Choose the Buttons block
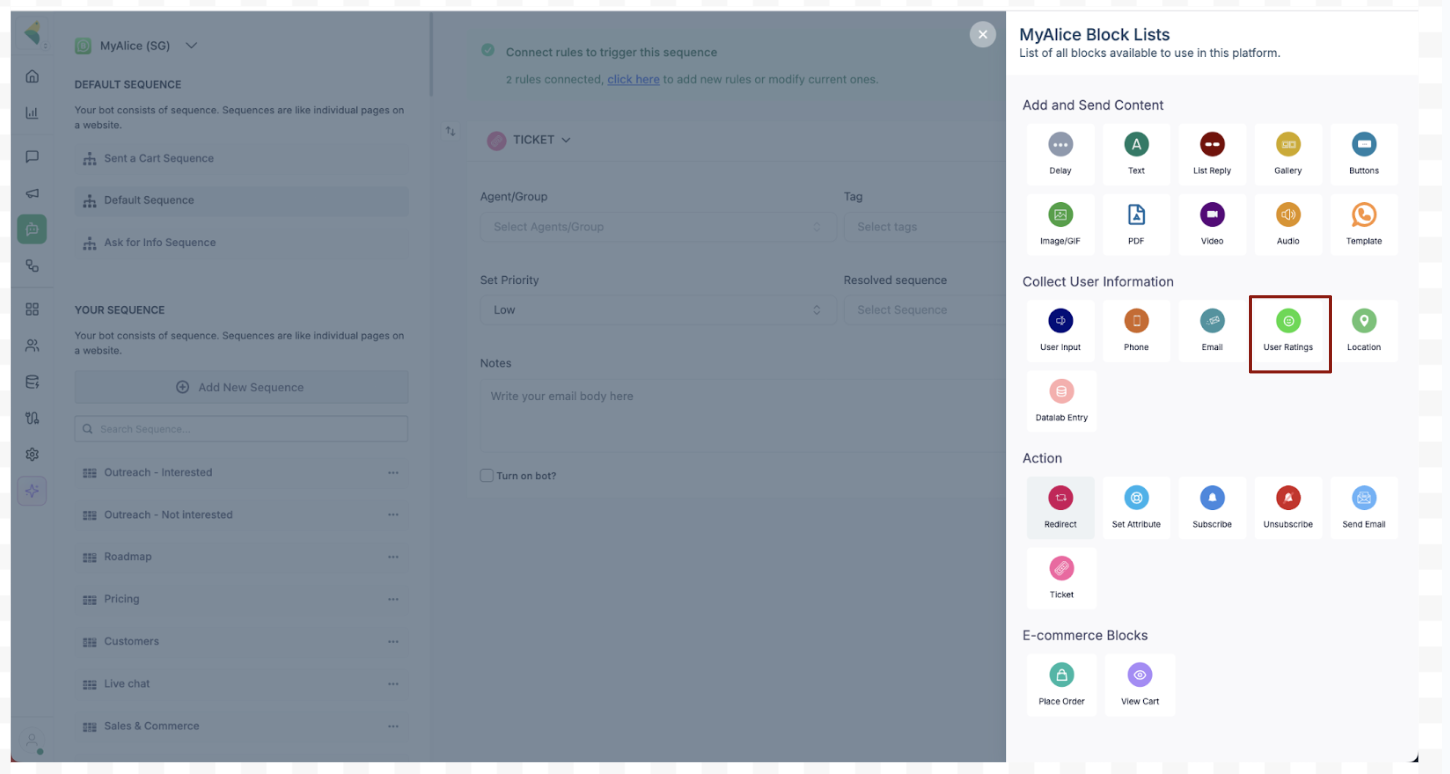 1364,154
